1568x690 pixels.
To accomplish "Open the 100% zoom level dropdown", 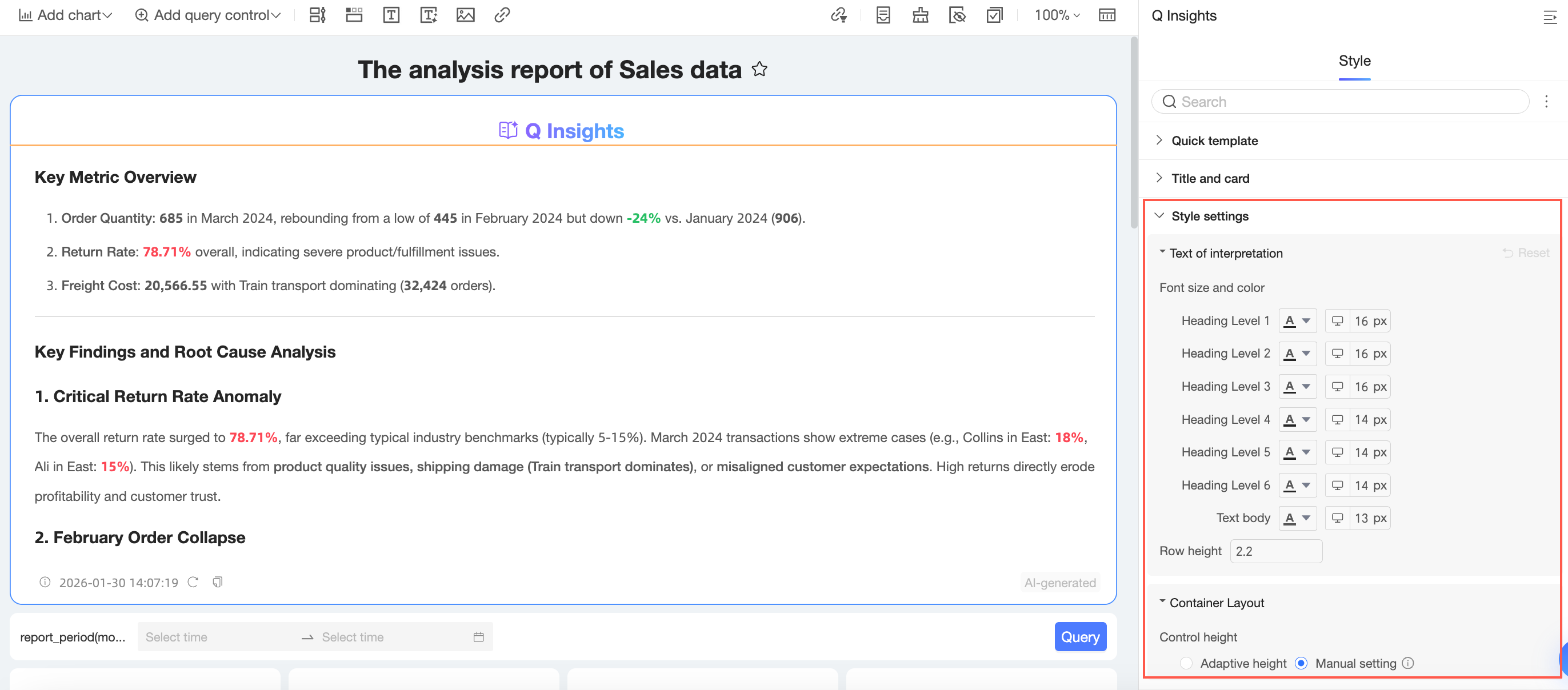I will [x=1057, y=15].
